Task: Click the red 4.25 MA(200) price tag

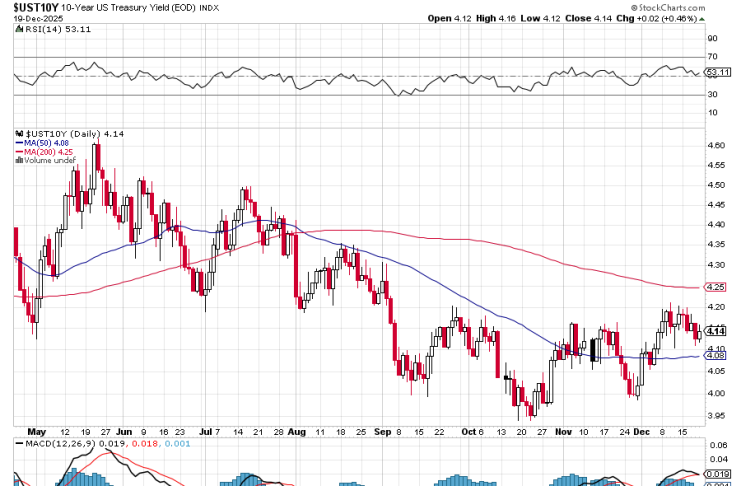Action: click(x=715, y=288)
